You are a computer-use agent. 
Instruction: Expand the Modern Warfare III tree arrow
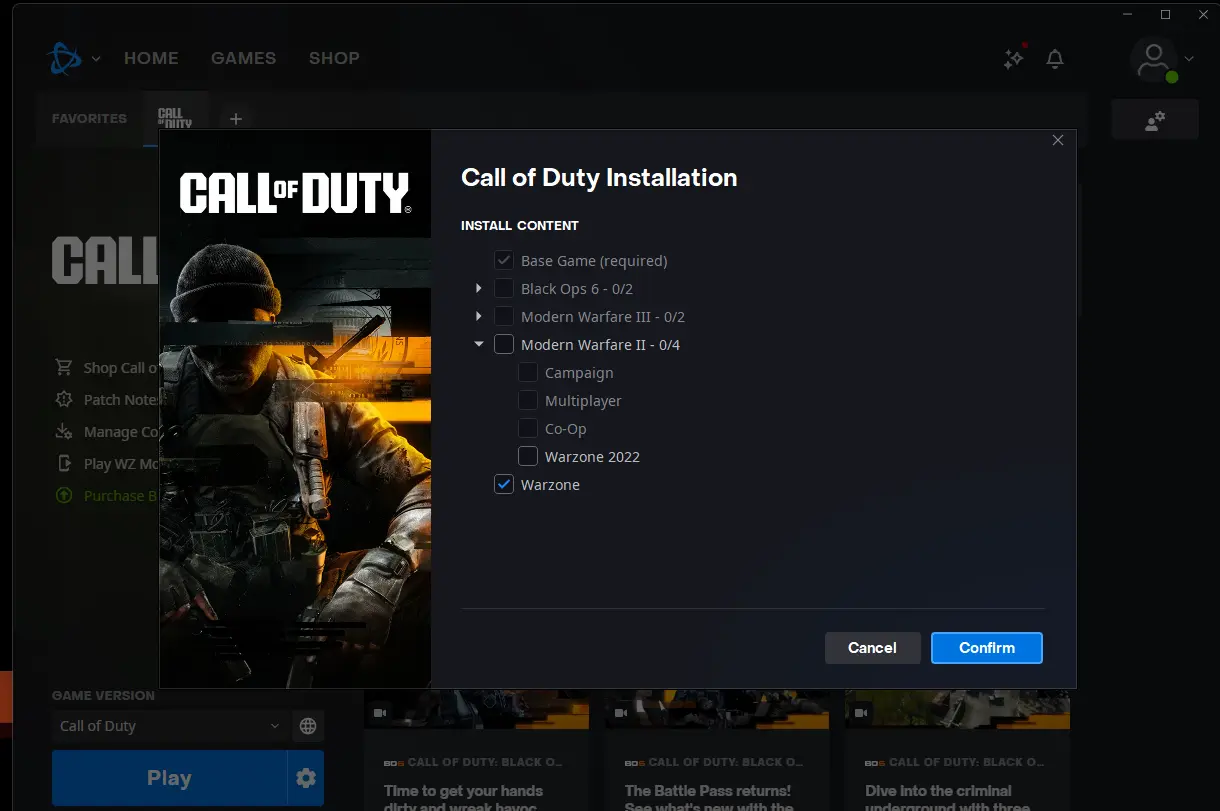[479, 316]
